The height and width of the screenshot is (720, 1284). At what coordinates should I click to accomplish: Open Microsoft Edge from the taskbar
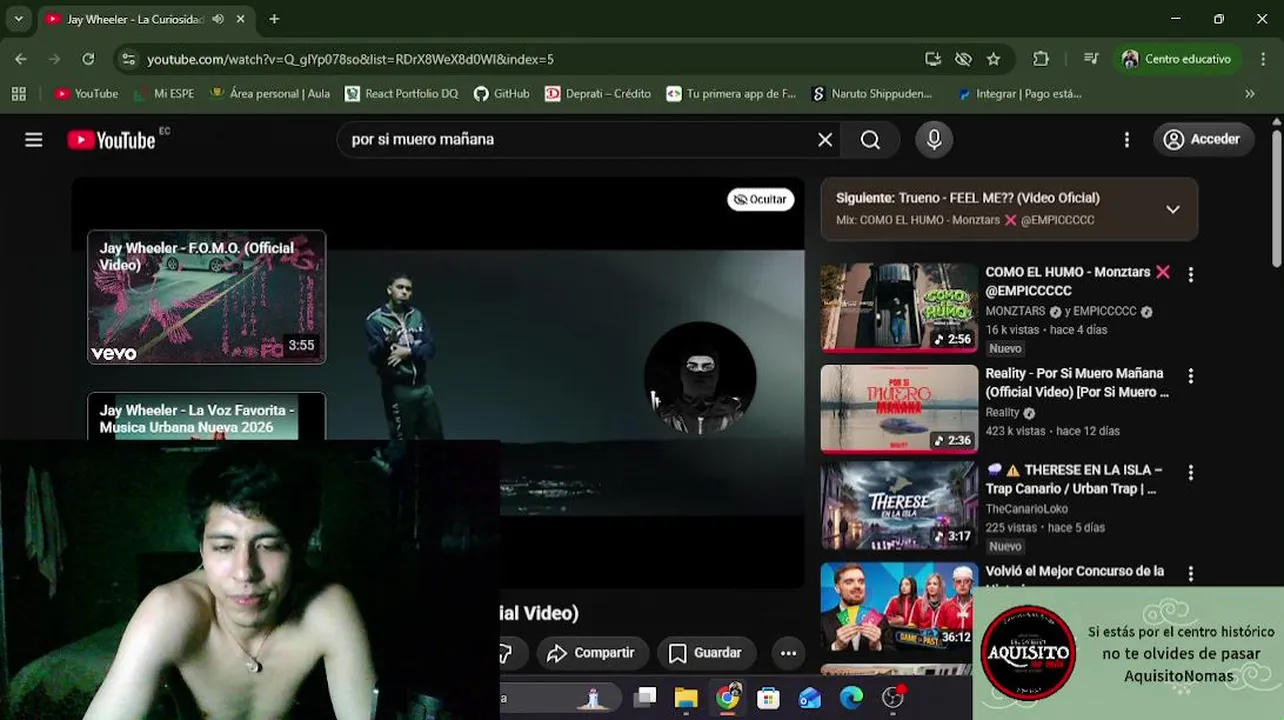pos(851,697)
